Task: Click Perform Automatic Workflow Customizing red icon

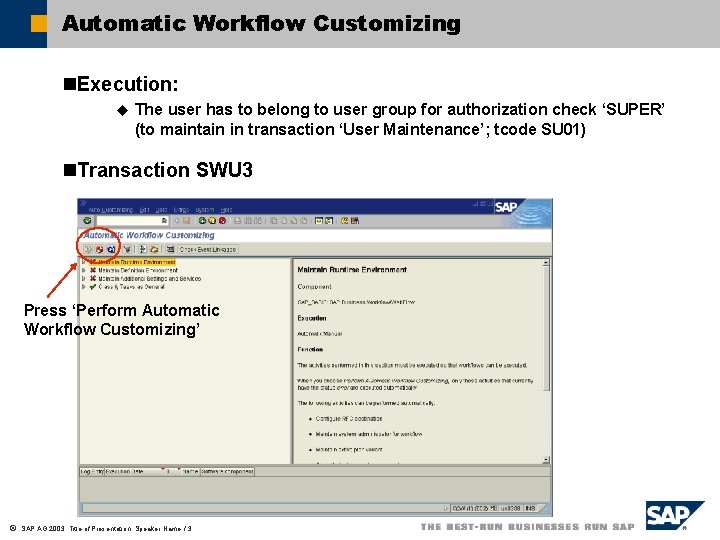Action: 99,249
